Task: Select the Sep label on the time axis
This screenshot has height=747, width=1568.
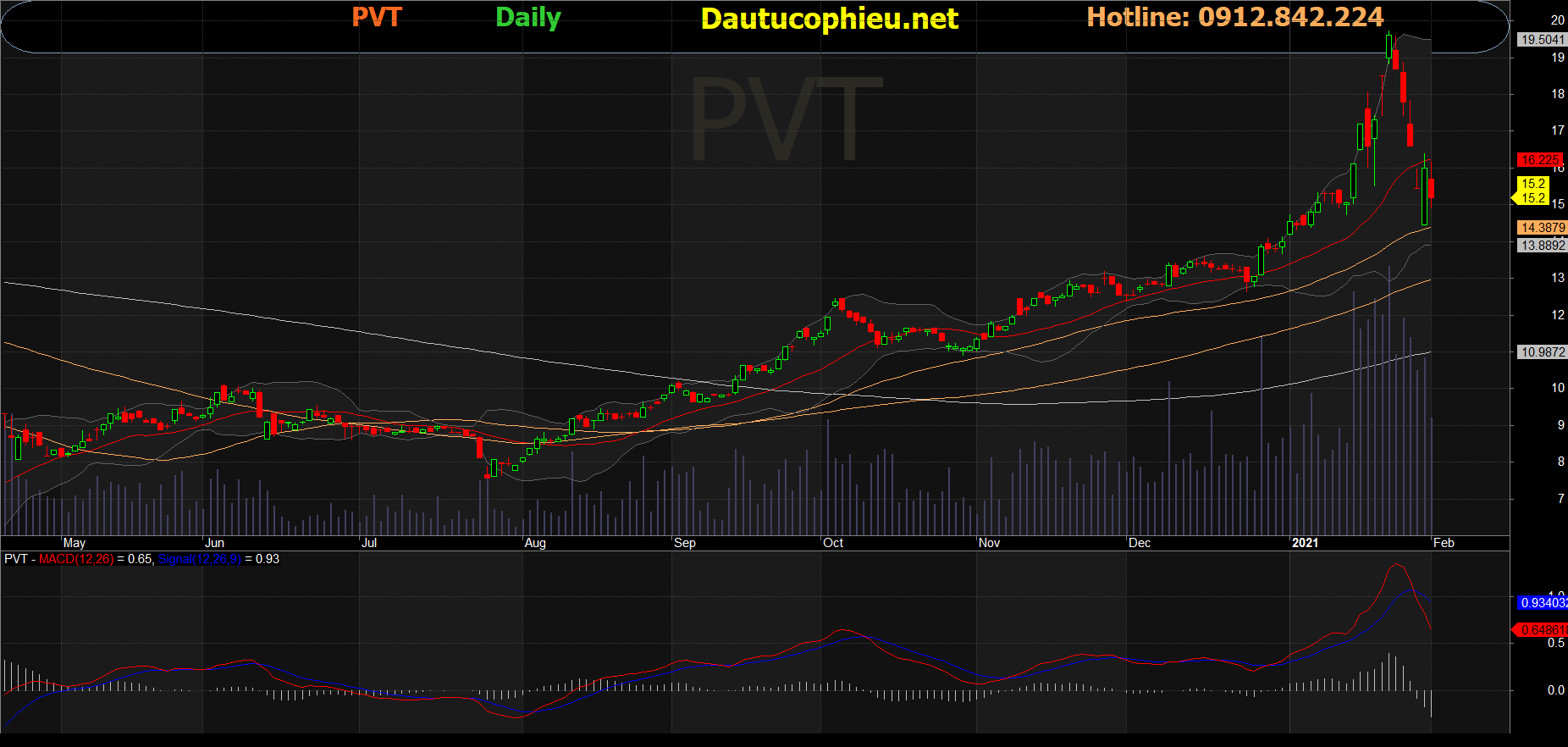Action: click(x=685, y=543)
